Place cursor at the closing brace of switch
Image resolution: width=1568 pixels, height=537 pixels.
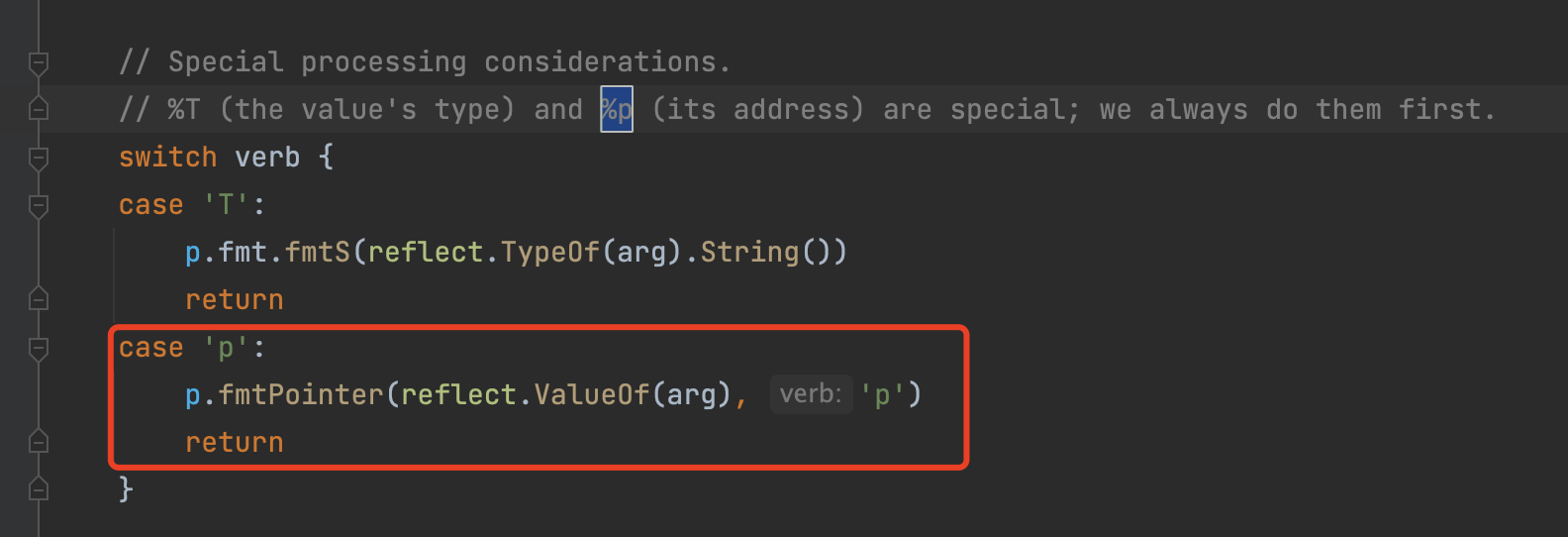click(126, 488)
